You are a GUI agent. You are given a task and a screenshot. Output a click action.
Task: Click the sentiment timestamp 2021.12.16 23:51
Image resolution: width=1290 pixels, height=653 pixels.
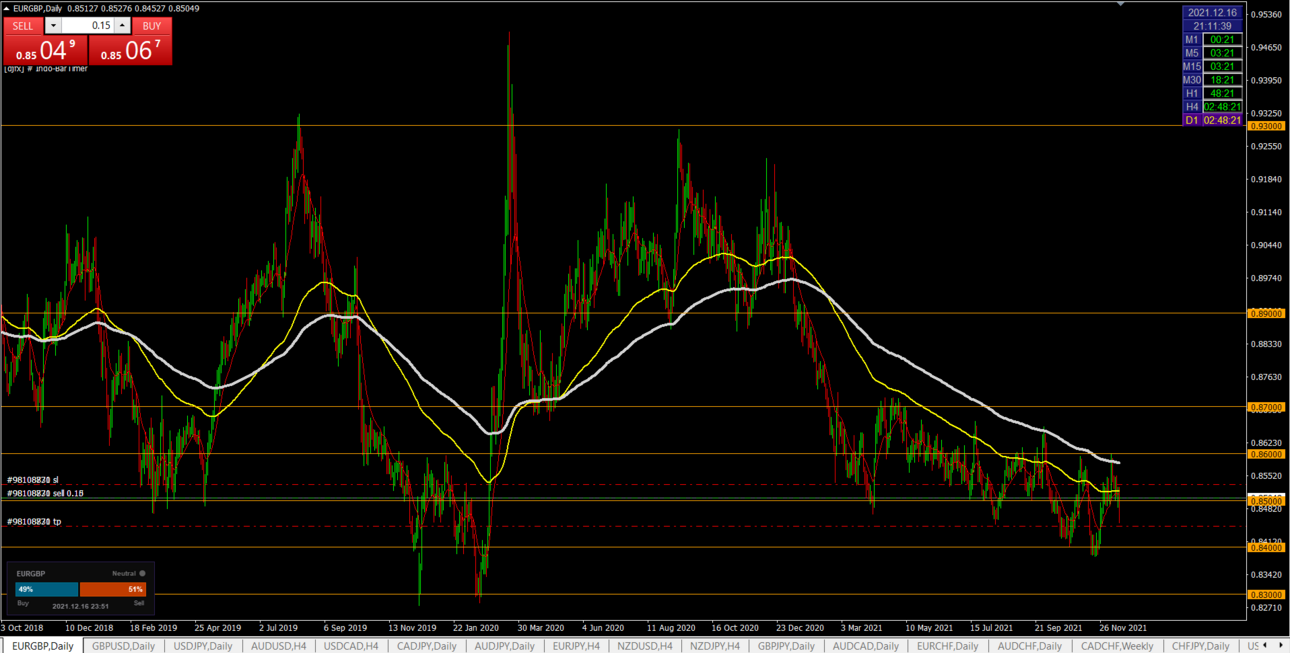pos(80,606)
